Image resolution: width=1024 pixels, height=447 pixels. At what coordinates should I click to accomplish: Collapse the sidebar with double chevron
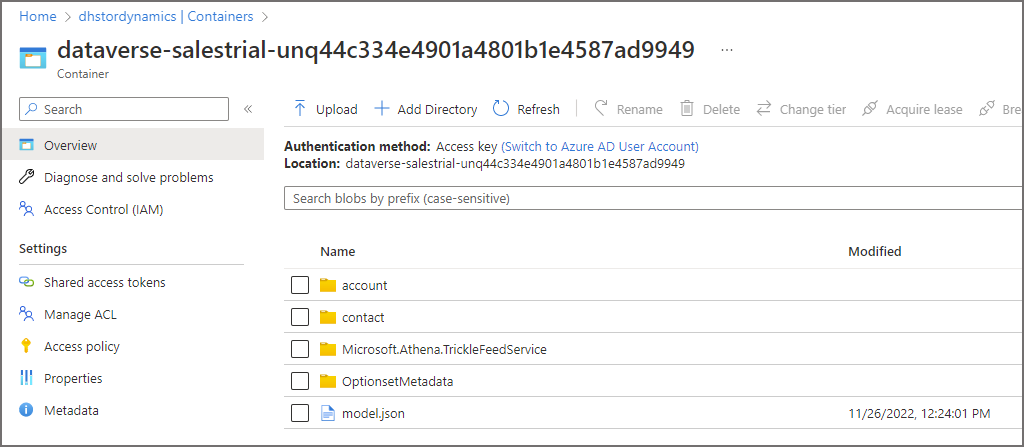[x=248, y=109]
